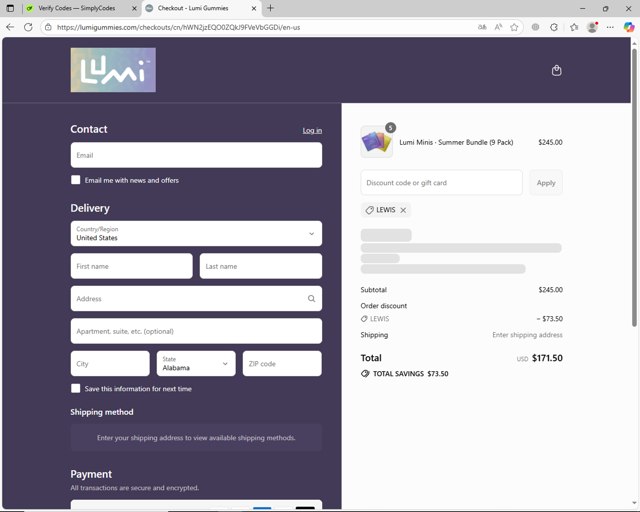640x512 pixels.
Task: Click the browser address bar URL
Action: click(178, 27)
